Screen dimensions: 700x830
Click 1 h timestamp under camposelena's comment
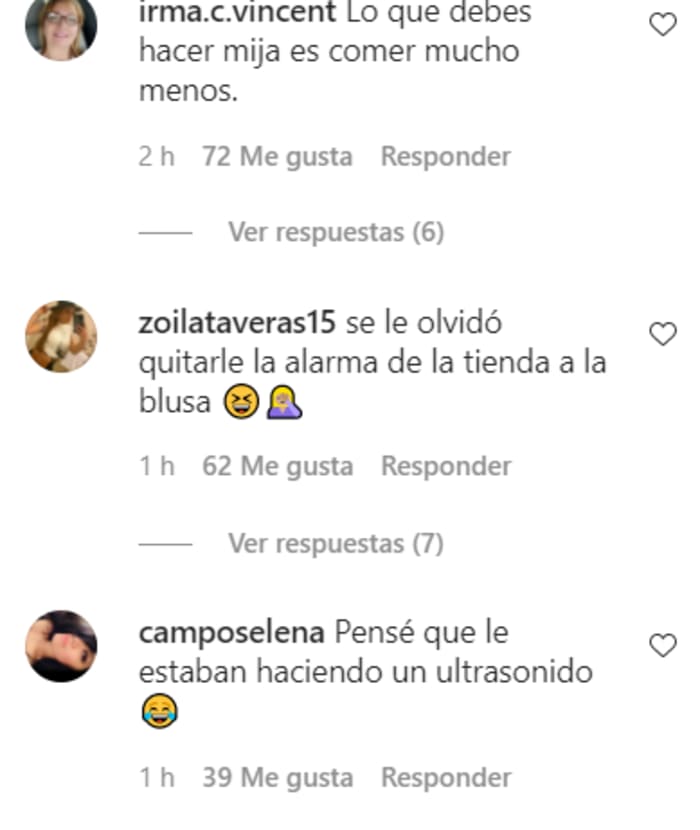pyautogui.click(x=156, y=778)
